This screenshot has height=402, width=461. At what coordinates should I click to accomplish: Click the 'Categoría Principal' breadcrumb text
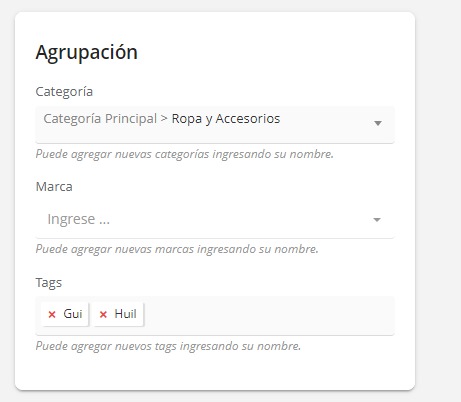(x=100, y=119)
